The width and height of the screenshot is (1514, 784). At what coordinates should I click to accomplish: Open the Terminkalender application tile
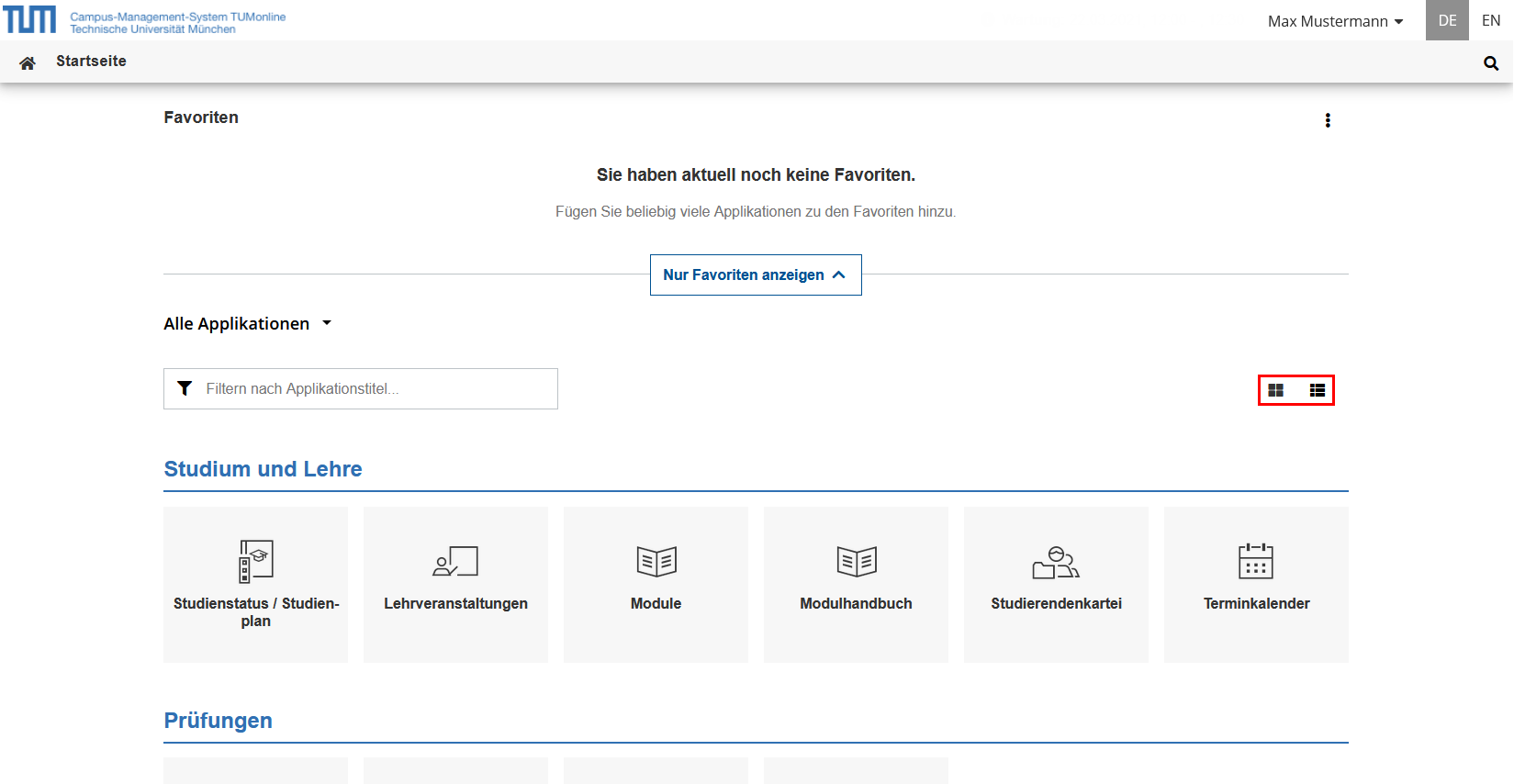click(1256, 584)
